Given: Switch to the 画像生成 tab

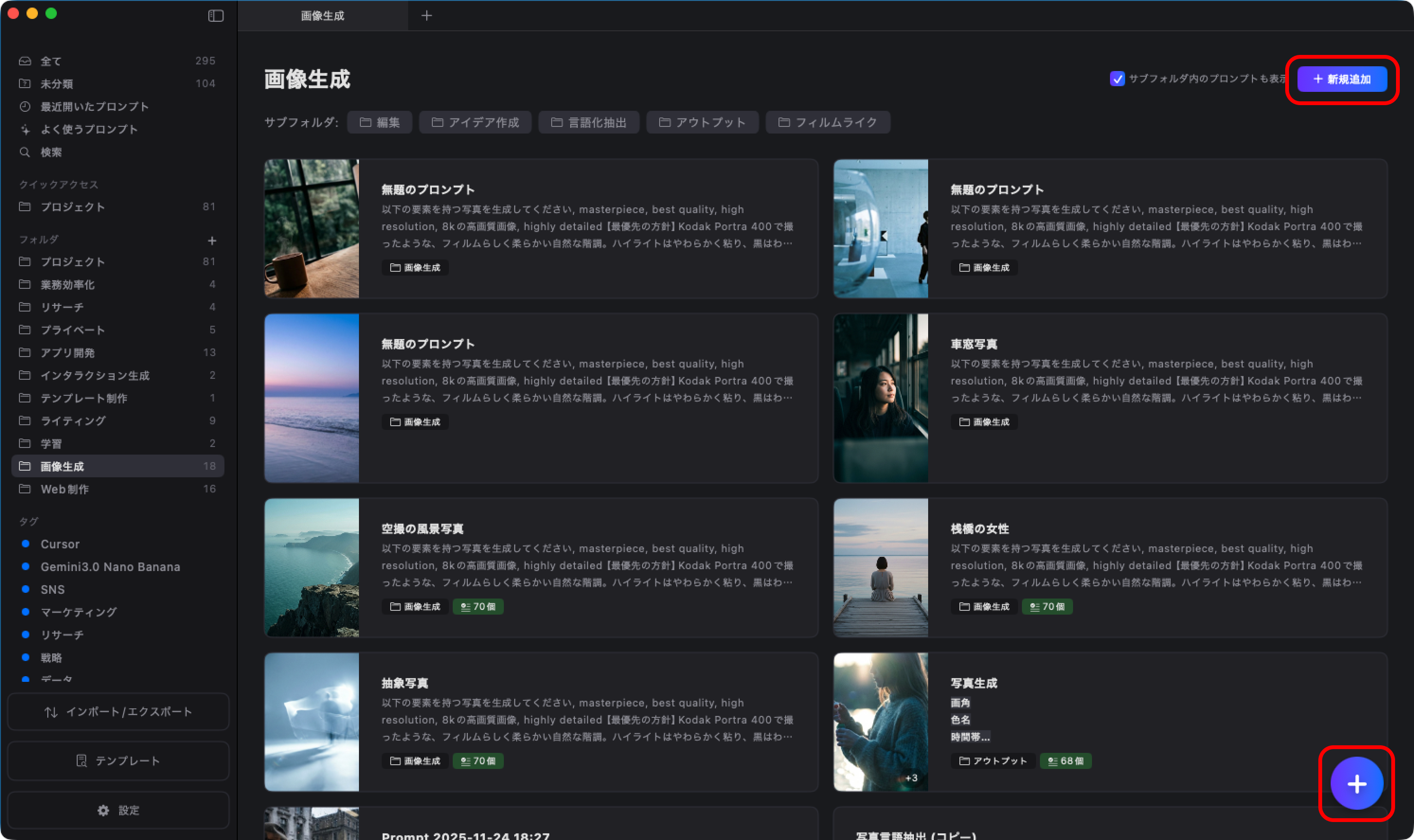Looking at the screenshot, I should 322,16.
